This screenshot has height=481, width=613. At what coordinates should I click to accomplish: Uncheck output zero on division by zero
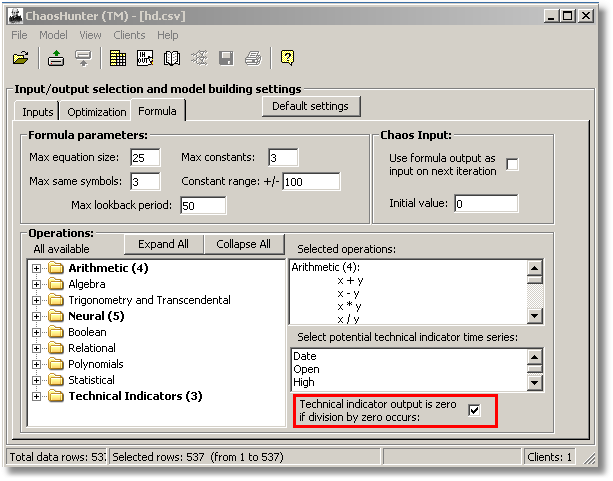(474, 410)
